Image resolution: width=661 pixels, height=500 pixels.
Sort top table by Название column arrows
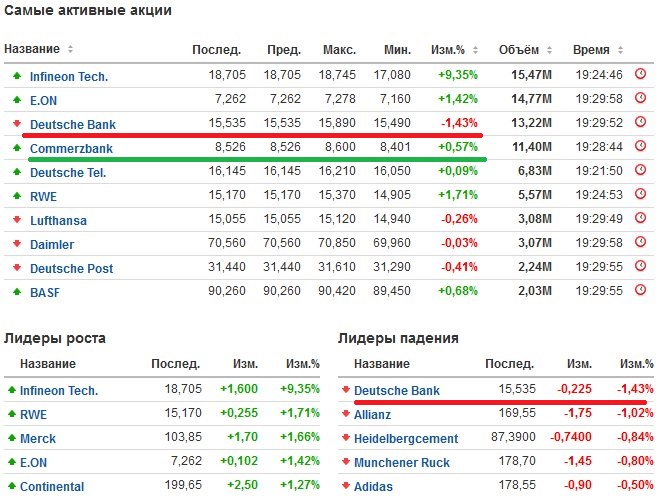click(x=70, y=50)
